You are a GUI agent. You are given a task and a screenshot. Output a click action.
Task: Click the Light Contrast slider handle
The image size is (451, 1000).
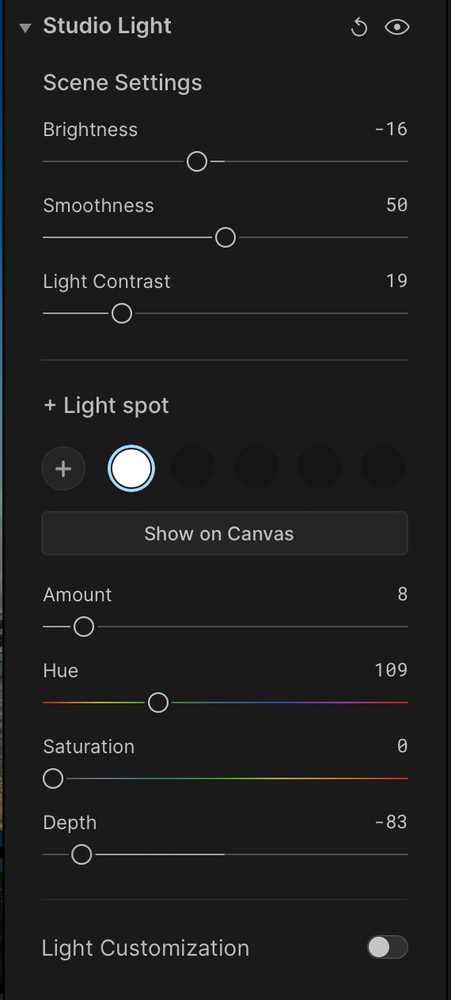(121, 313)
